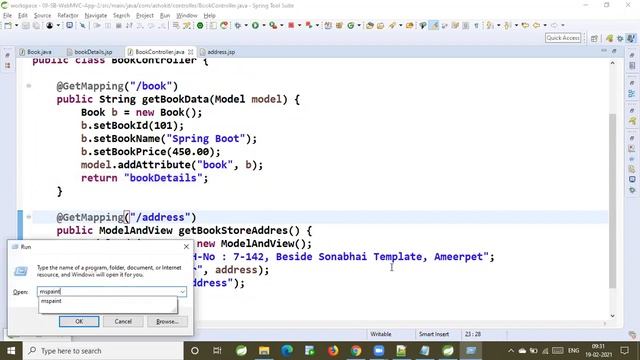
Task: Click the Windows Start button
Action: pos(11,351)
